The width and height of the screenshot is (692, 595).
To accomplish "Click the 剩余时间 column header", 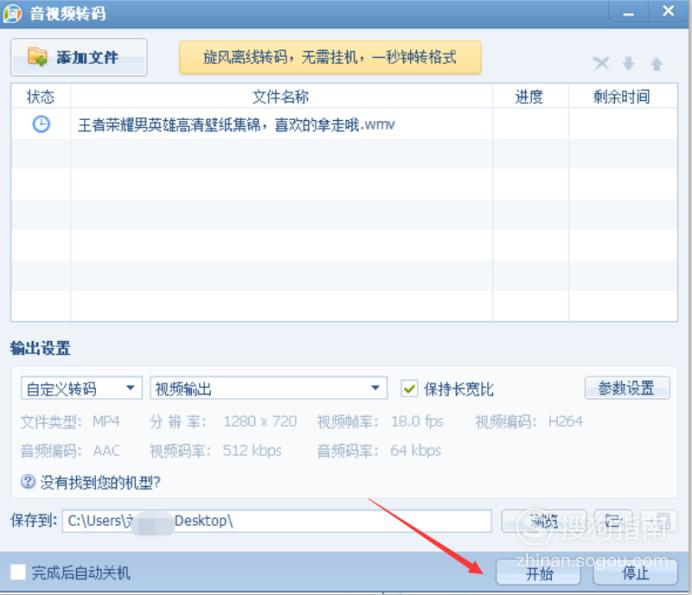I will pyautogui.click(x=622, y=96).
